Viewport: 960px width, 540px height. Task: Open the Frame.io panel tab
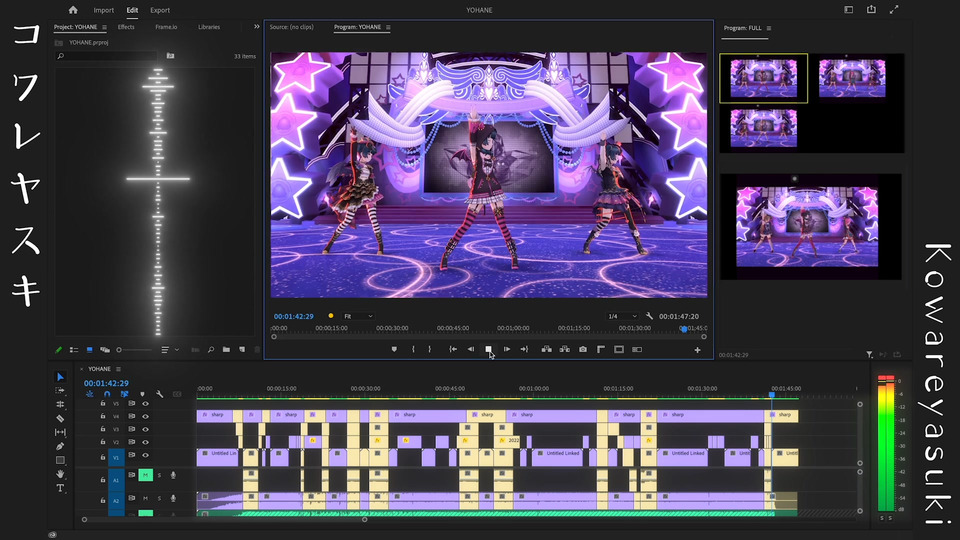click(166, 27)
